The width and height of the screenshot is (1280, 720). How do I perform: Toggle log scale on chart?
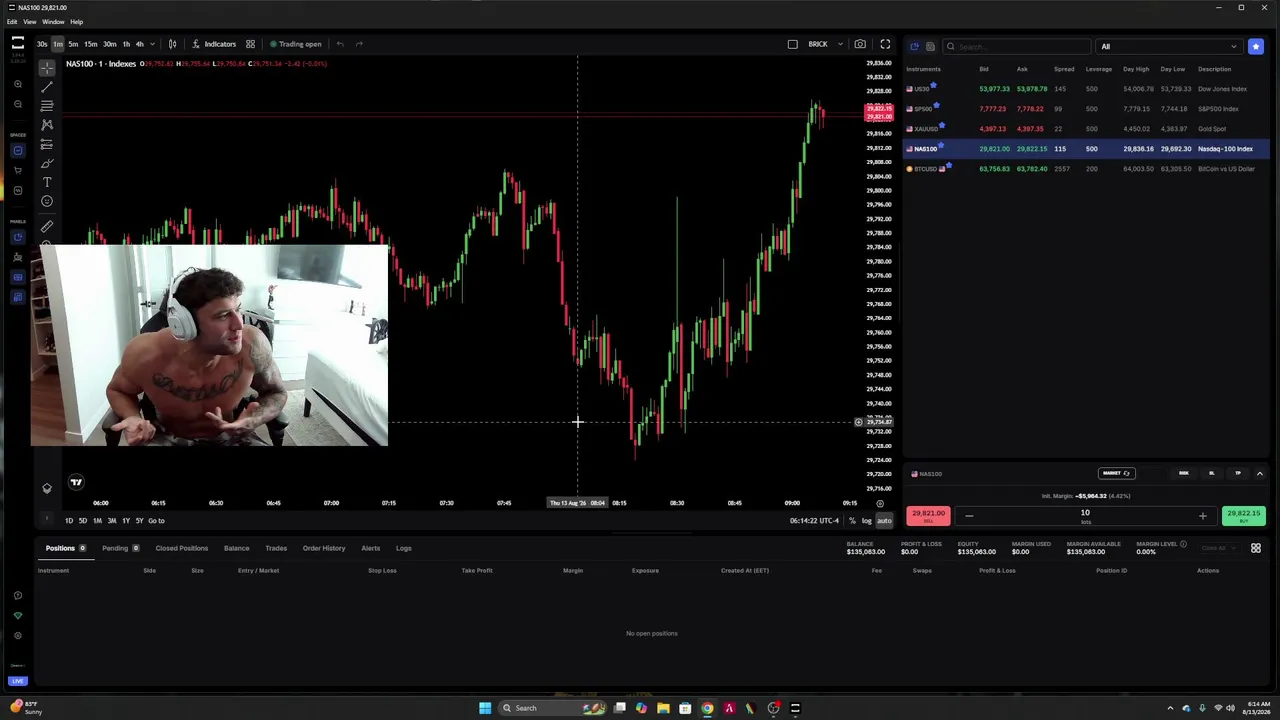pos(866,520)
